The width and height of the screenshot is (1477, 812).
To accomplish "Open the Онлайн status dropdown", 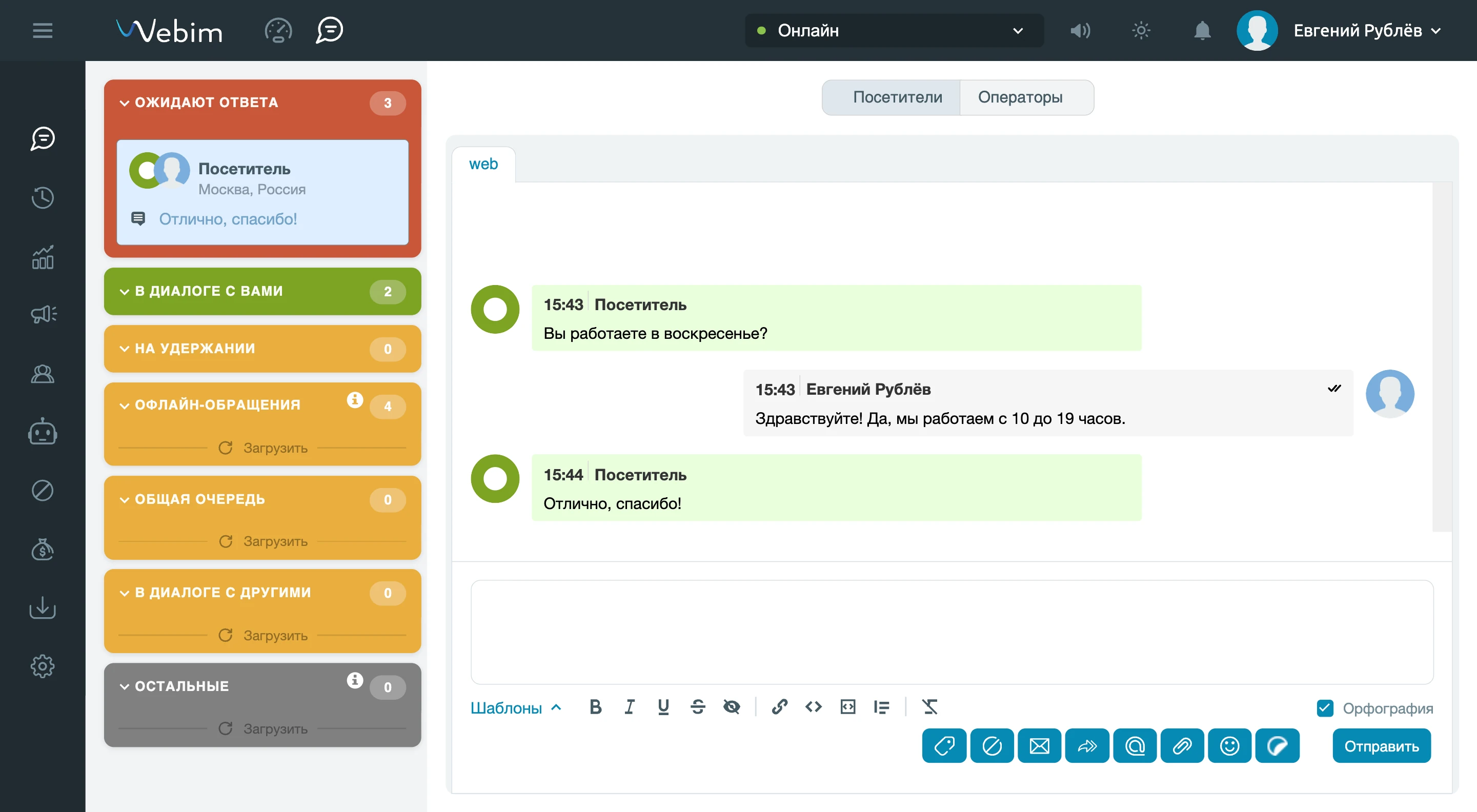I will click(894, 30).
